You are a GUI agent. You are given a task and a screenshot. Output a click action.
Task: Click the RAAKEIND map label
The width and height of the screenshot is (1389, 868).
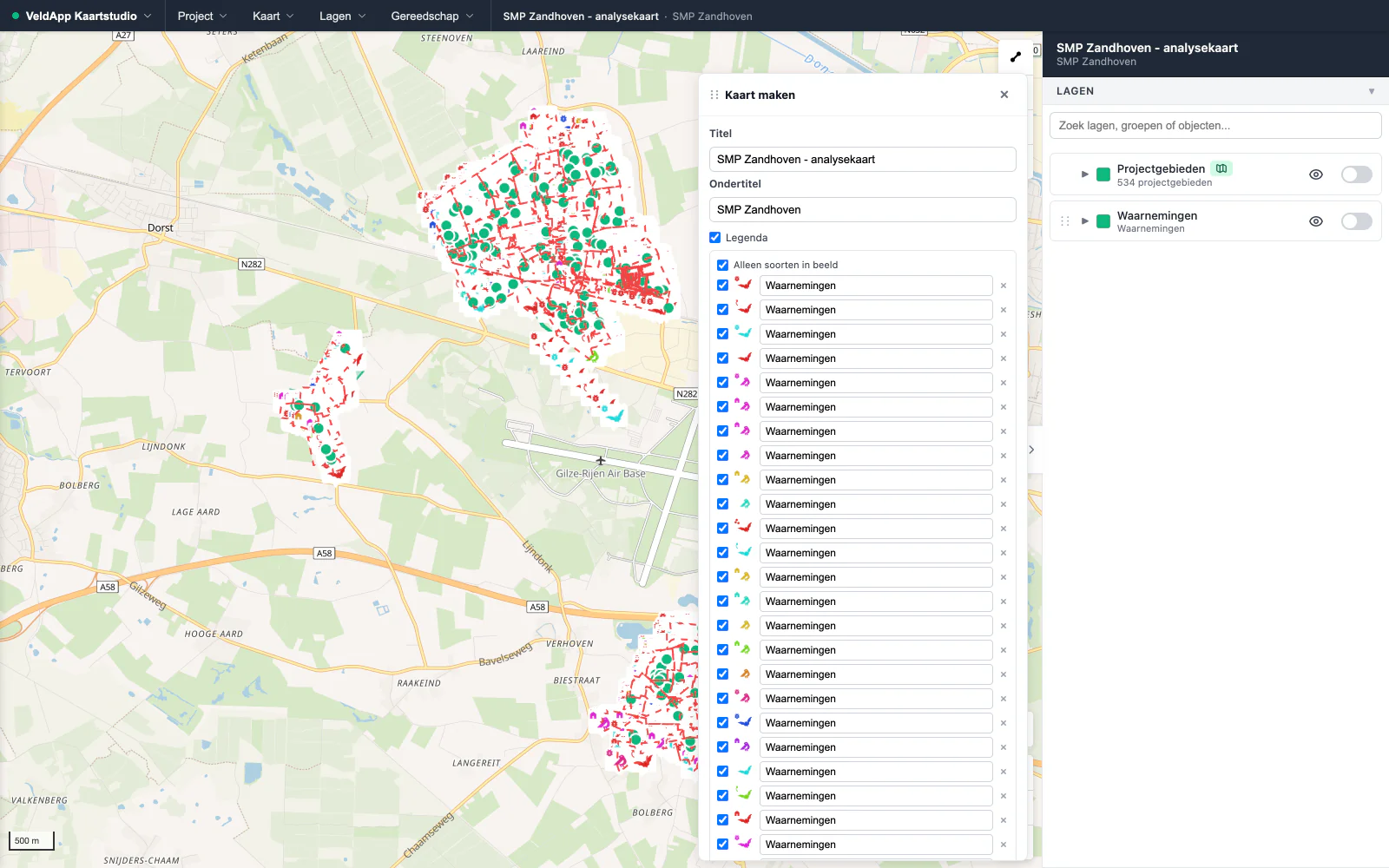click(419, 683)
